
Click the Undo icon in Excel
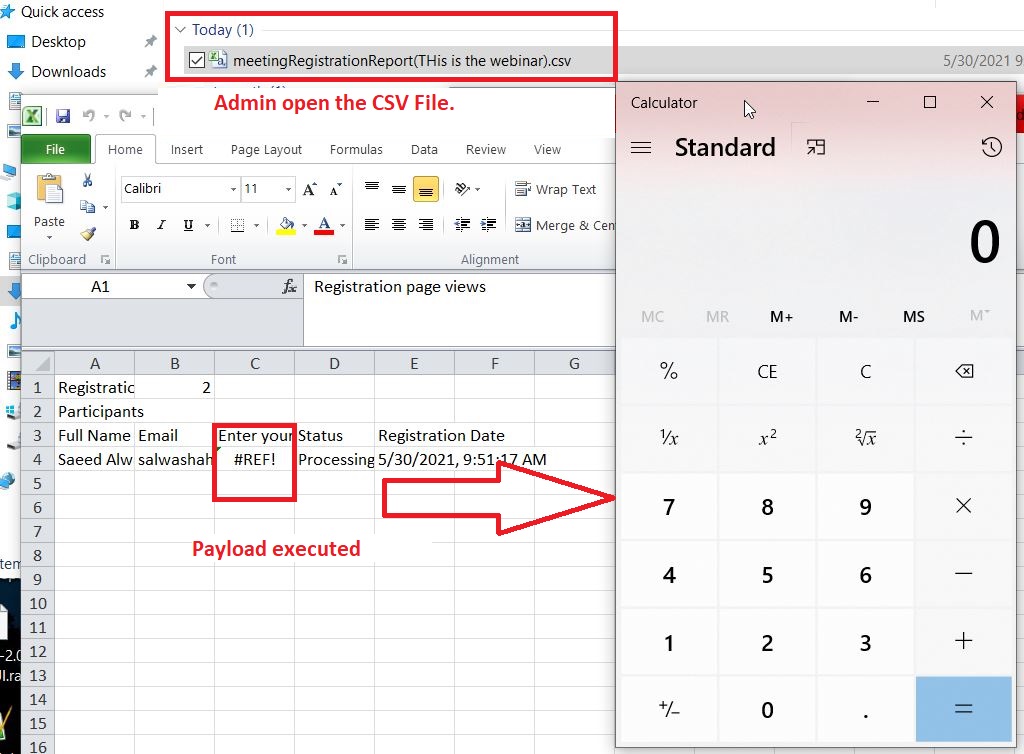(x=88, y=116)
